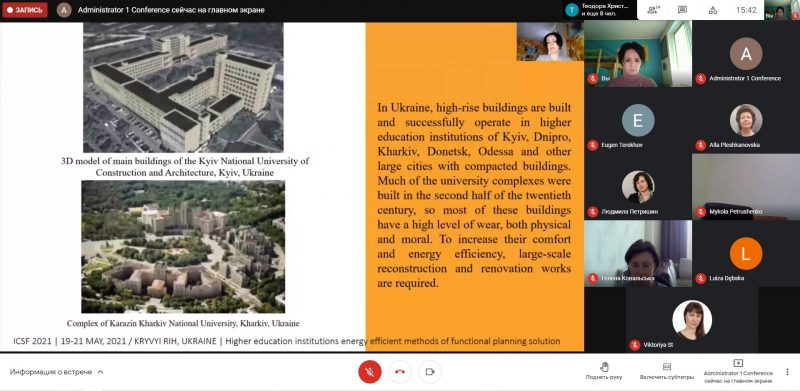The width and height of the screenshot is (800, 391).
Task: Click muted mic icon beside Mykola Petrushenko
Action: point(701,211)
